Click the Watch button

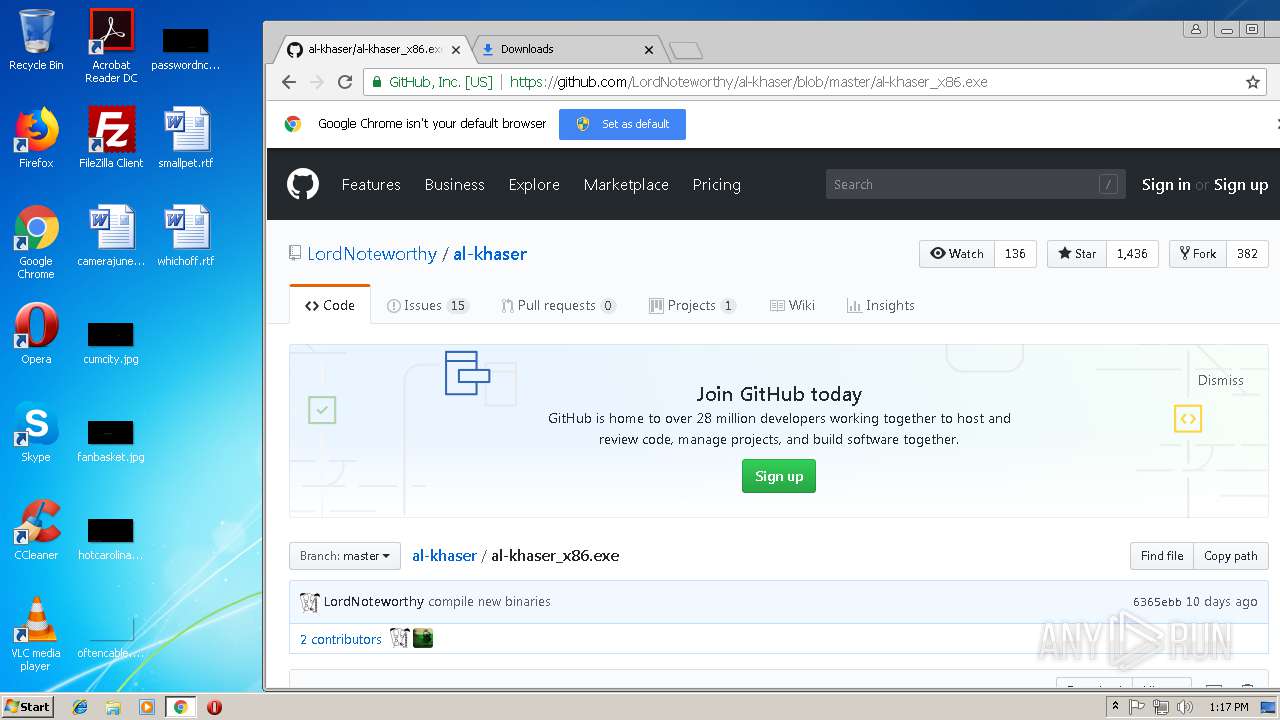[957, 254]
